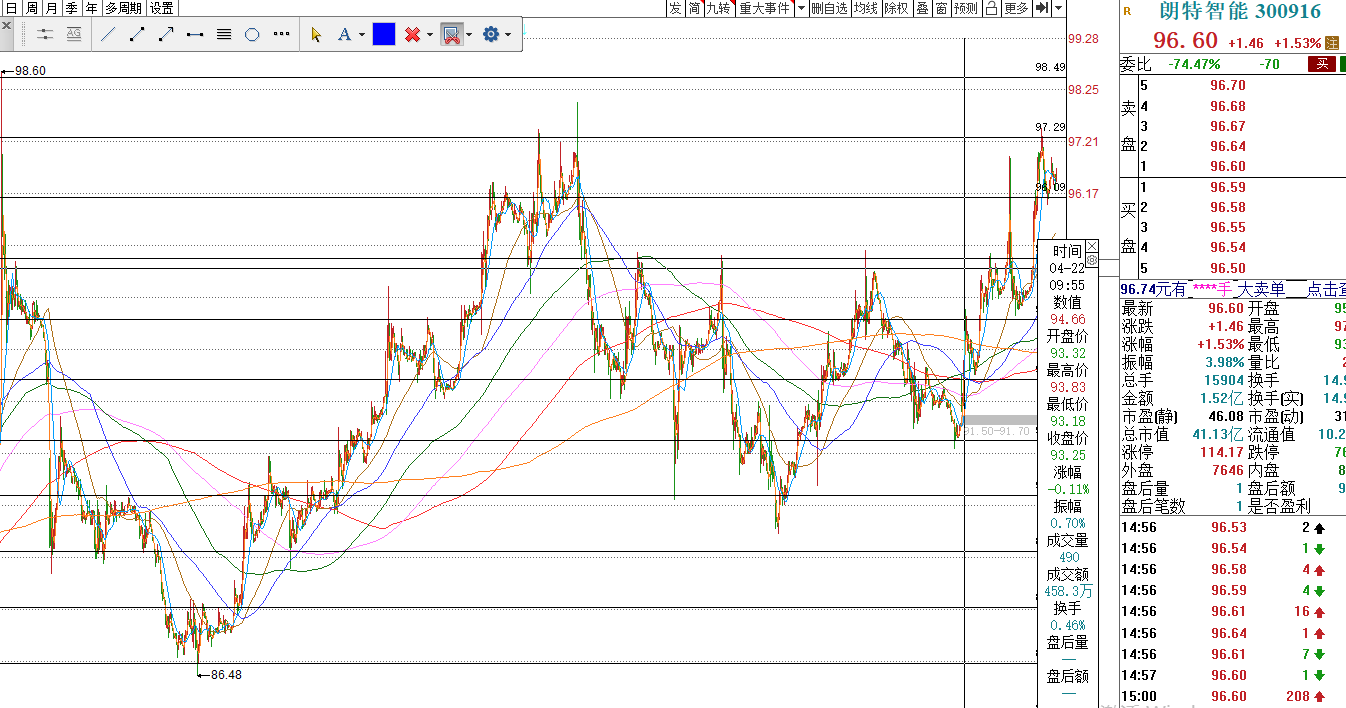Open the info popup gear settings icon
1346x708 pixels.
pyautogui.click(x=1091, y=260)
